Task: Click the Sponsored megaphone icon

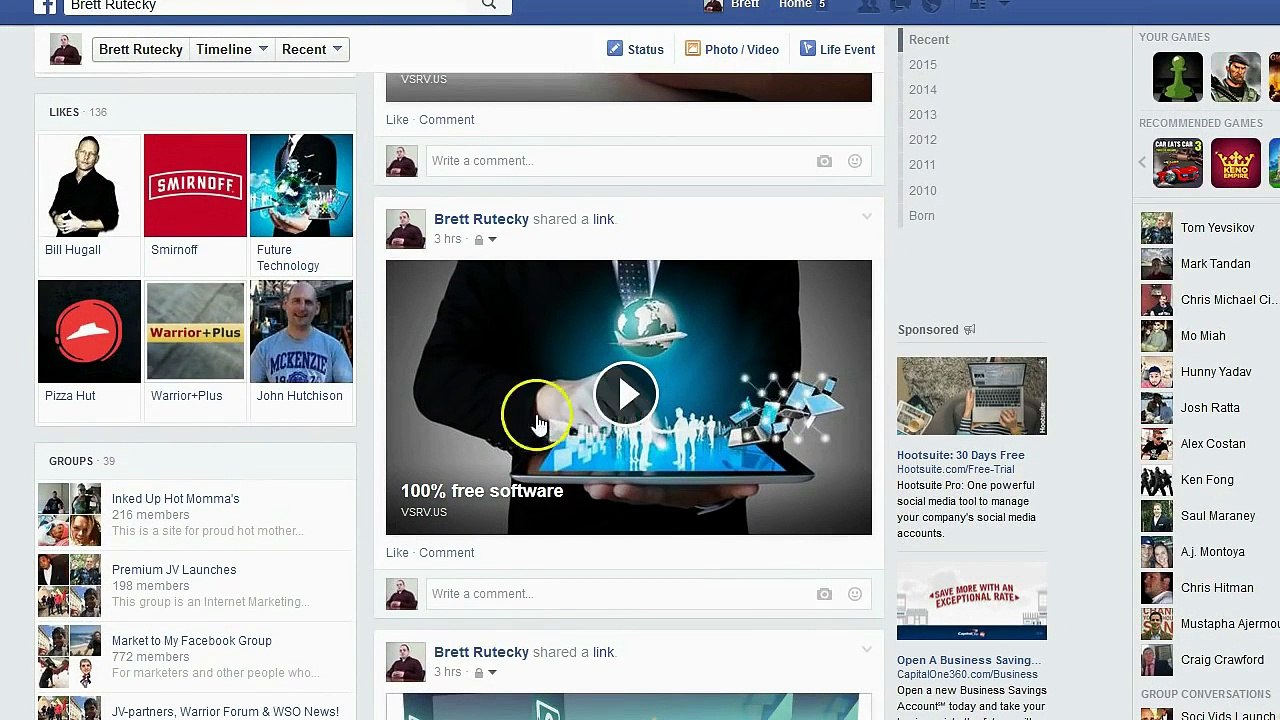Action: pos(969,330)
